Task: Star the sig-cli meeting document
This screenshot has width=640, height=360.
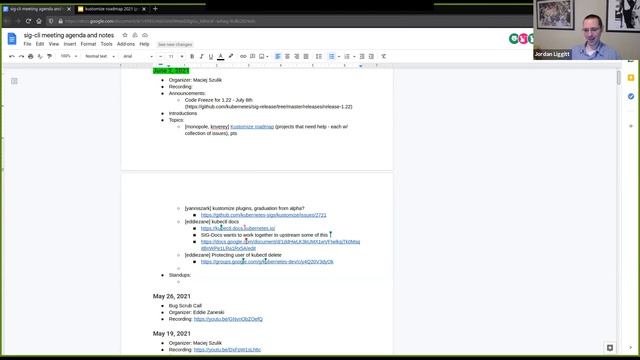Action: click(125, 35)
